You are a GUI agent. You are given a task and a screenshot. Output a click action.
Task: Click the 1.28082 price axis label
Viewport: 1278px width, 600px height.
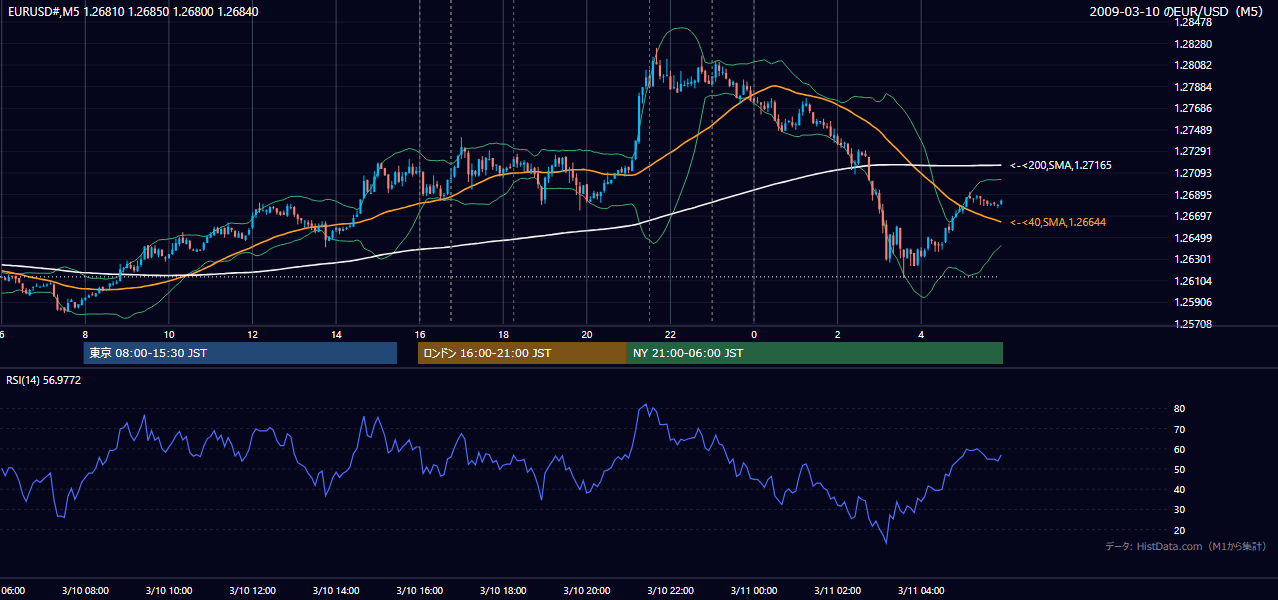click(1192, 65)
